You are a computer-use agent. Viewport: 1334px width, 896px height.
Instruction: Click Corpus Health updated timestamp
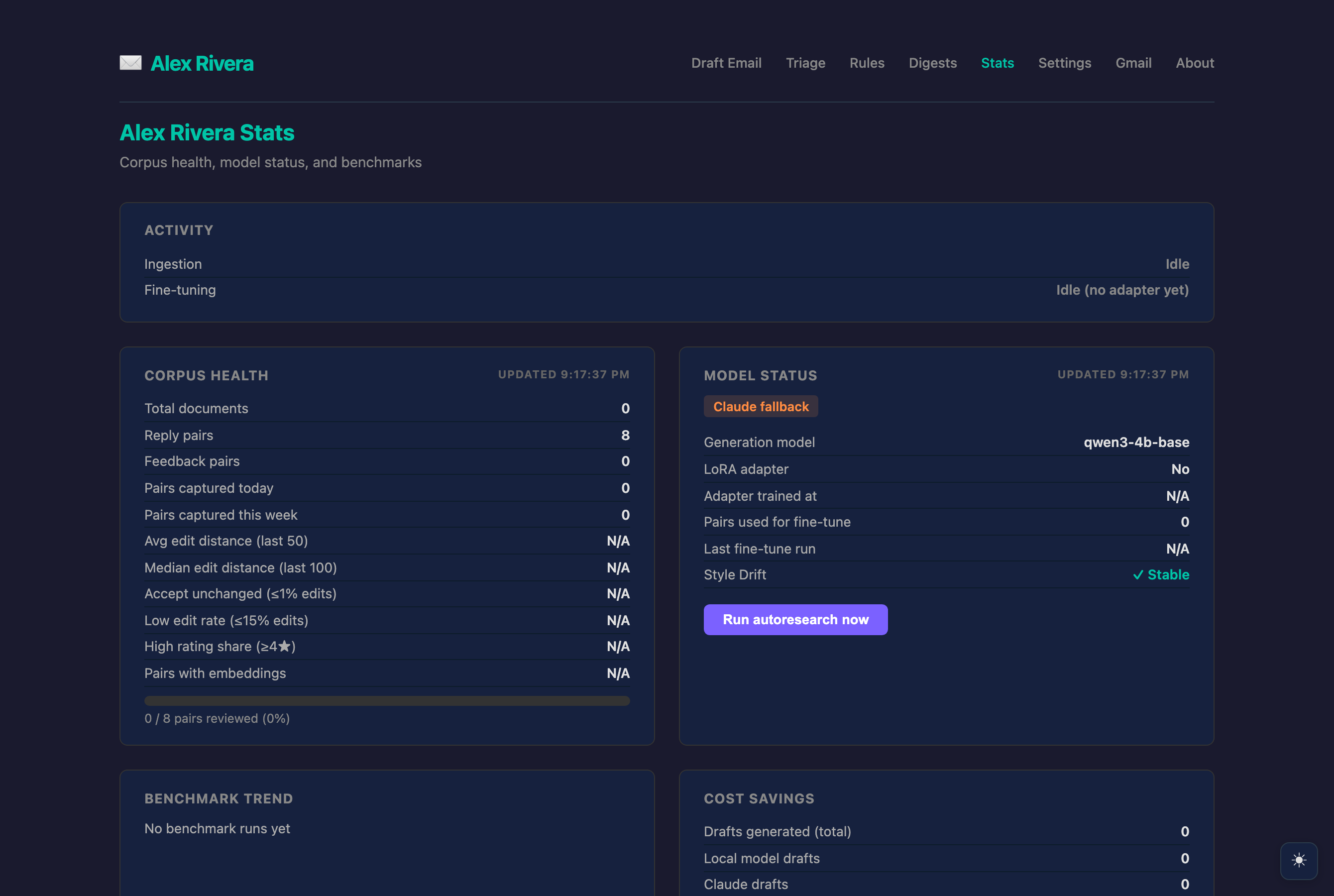(563, 374)
